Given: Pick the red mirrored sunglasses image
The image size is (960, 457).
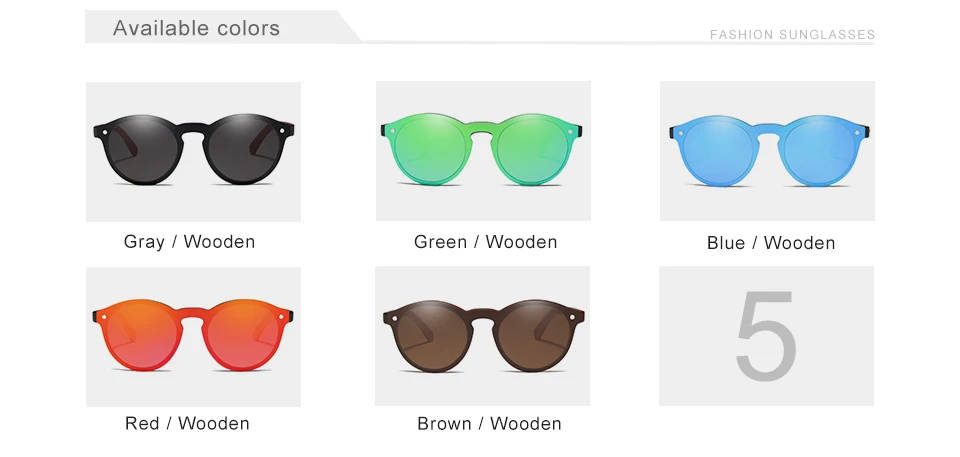Looking at the screenshot, I should [193, 337].
